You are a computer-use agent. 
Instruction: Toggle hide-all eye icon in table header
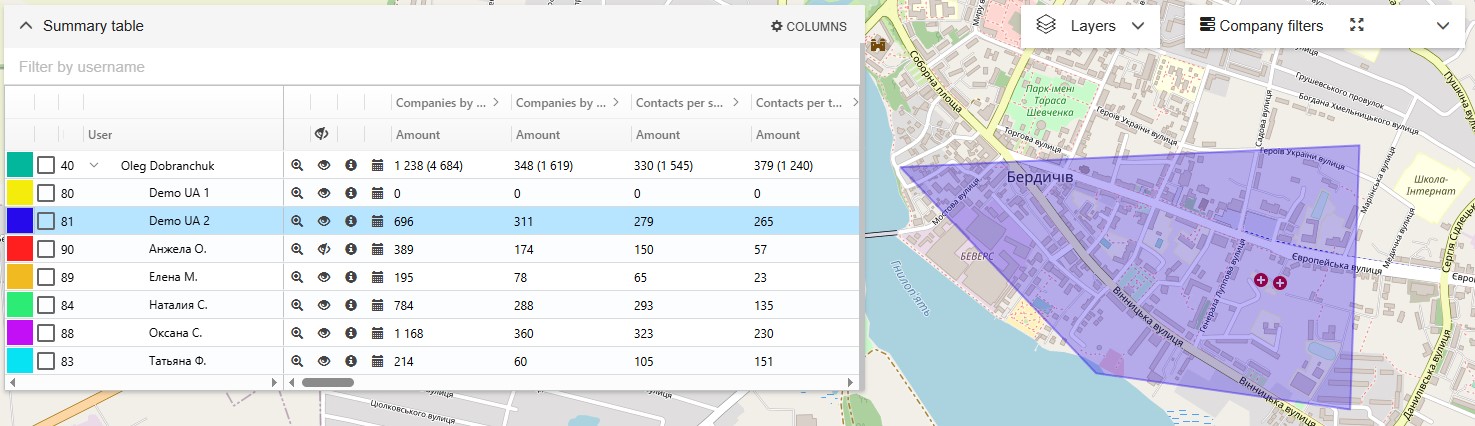tap(321, 134)
